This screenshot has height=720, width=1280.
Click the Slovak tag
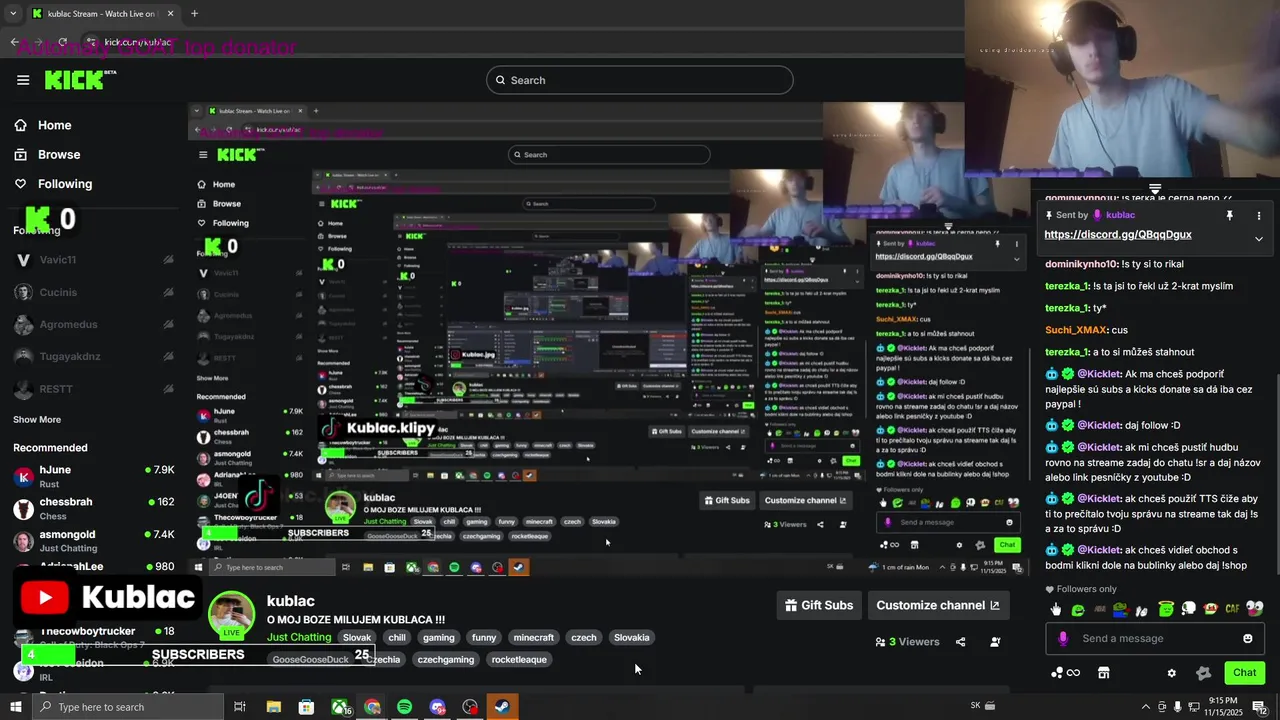(357, 638)
